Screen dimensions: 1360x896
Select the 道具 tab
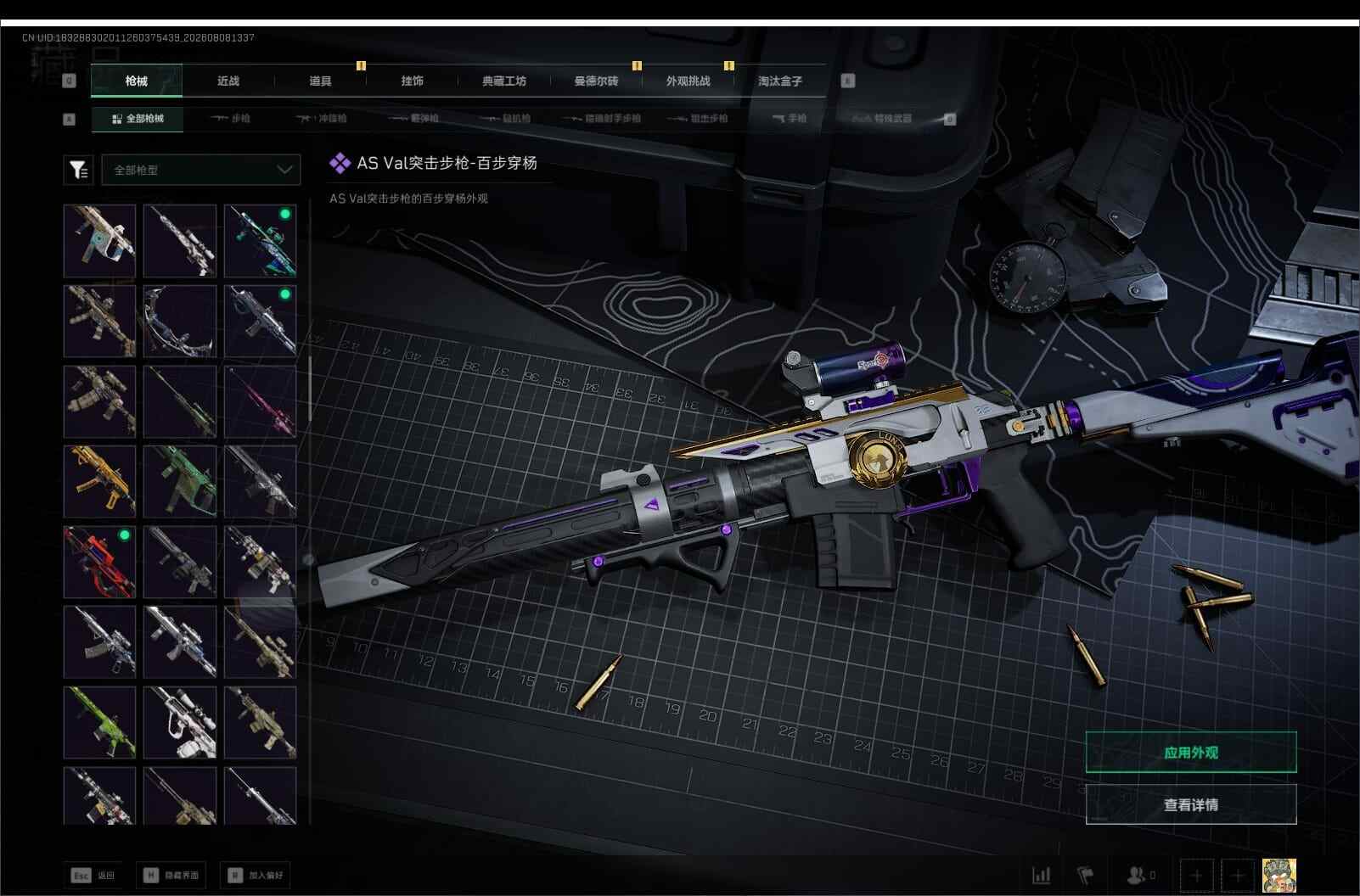[x=320, y=81]
